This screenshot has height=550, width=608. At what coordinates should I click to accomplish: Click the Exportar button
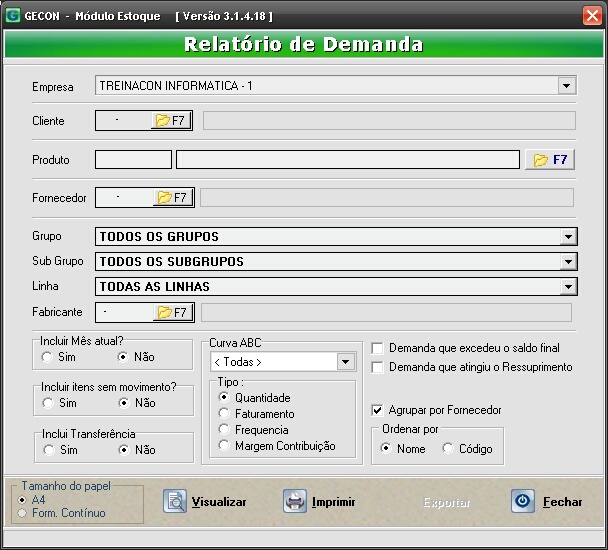coord(446,502)
